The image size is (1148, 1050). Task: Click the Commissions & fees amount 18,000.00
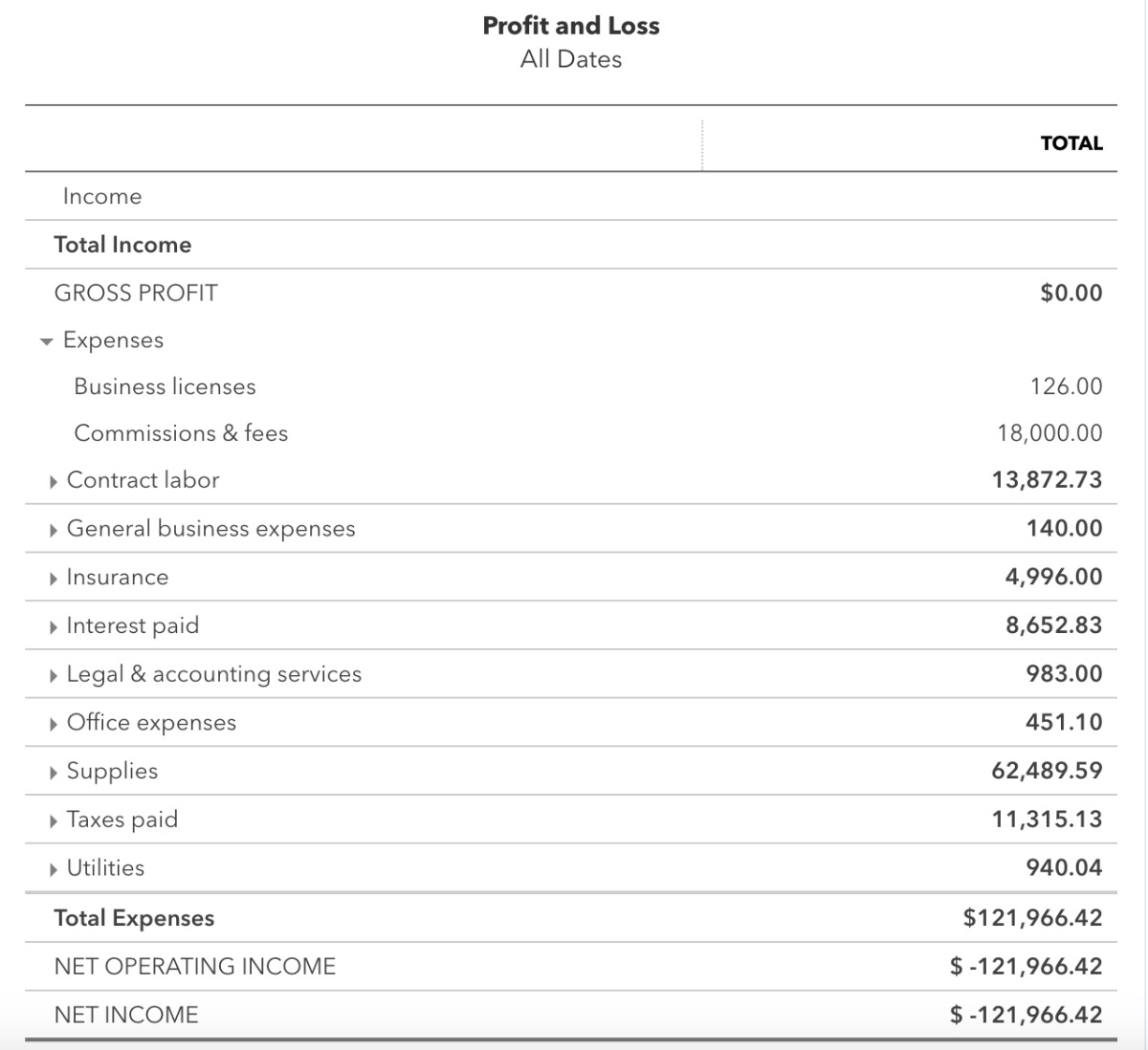(x=1049, y=433)
